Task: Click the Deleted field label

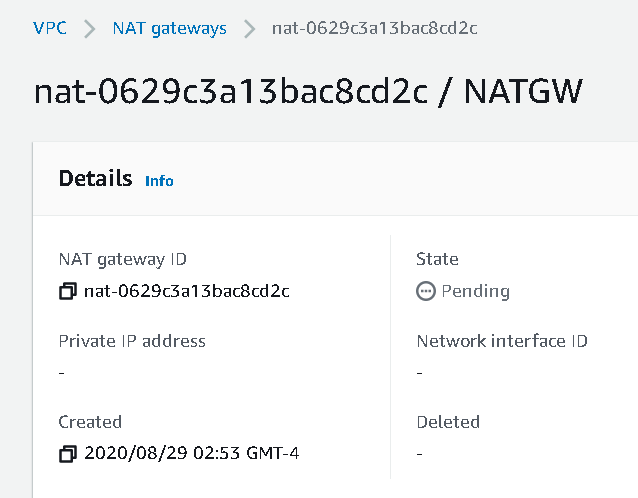Action: click(x=448, y=422)
